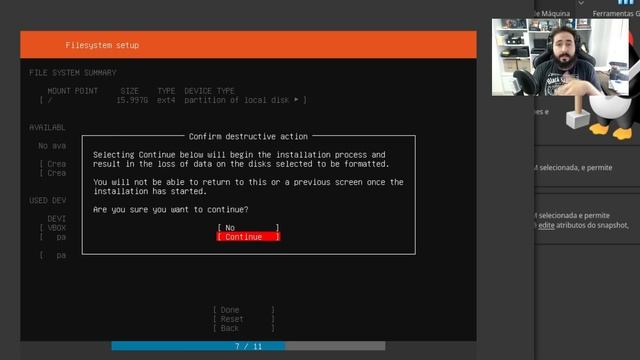Screen dimensions: 640x360
Task: Click the 7 / 11 installation progress bar
Action: (x=248, y=346)
